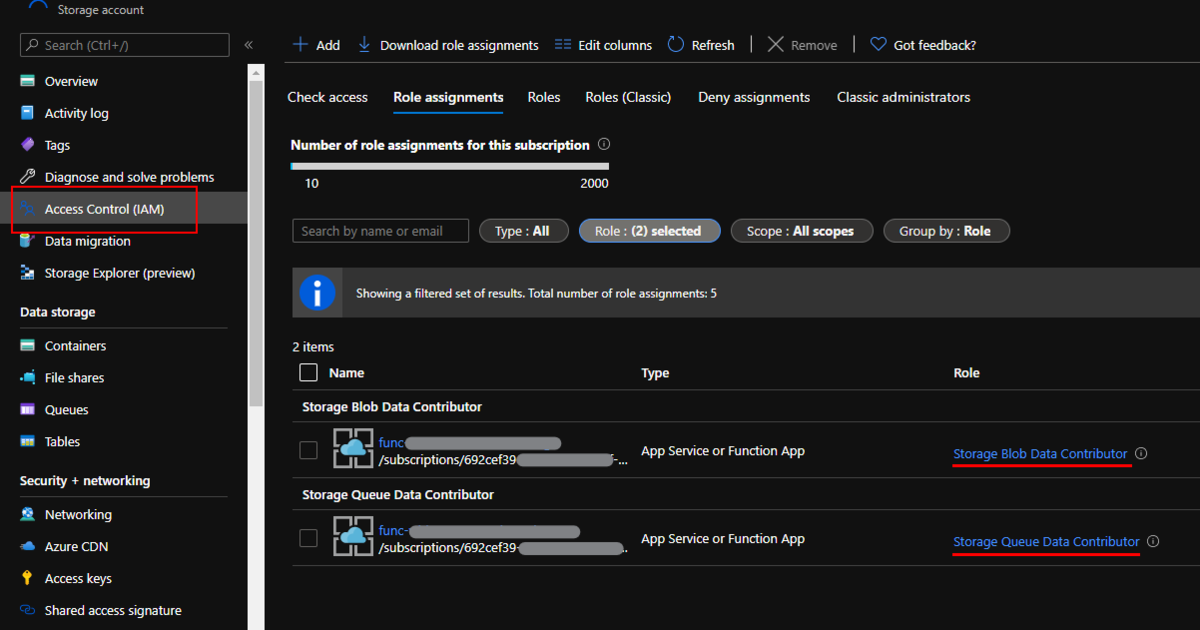
Task: Click the Activity log icon
Action: point(28,113)
